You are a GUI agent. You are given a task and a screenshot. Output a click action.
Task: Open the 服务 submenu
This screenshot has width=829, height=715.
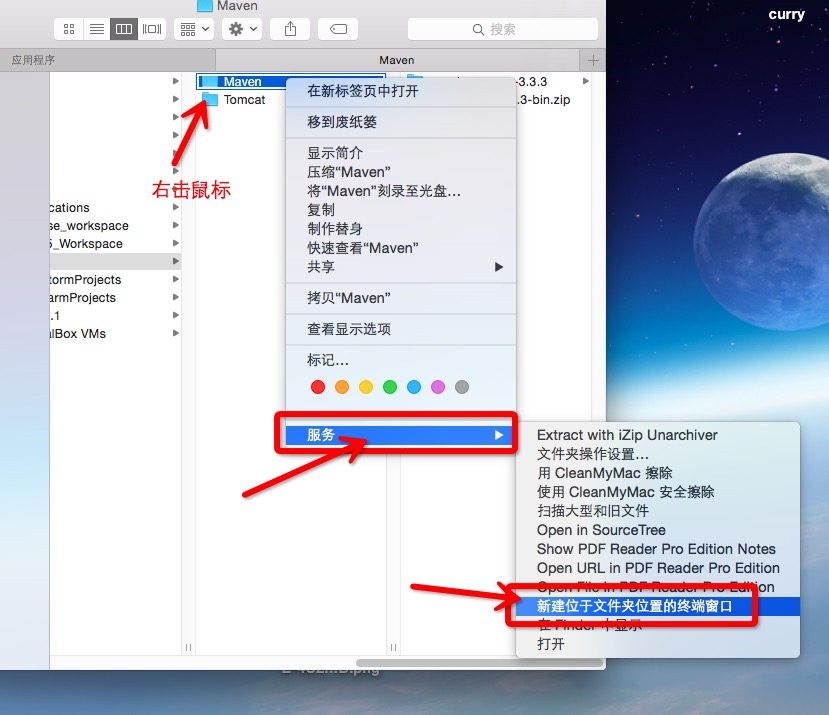tap(401, 435)
